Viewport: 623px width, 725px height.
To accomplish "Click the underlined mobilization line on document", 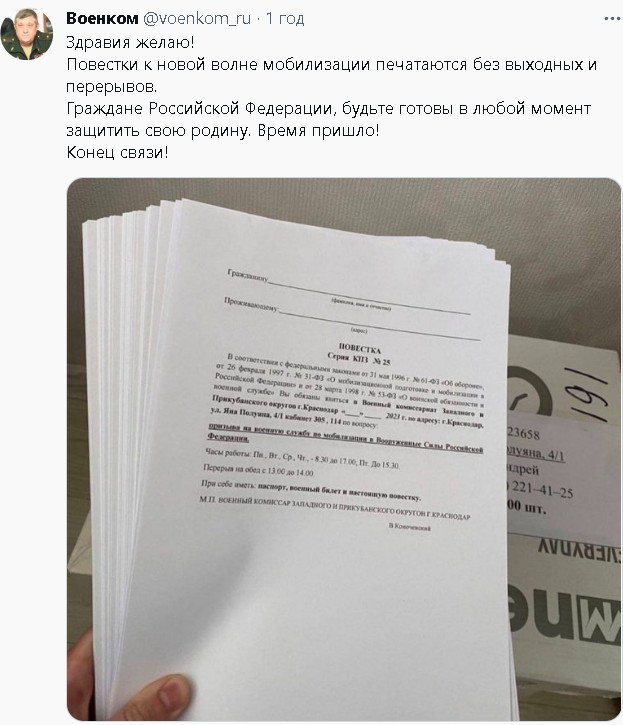I will coord(345,438).
